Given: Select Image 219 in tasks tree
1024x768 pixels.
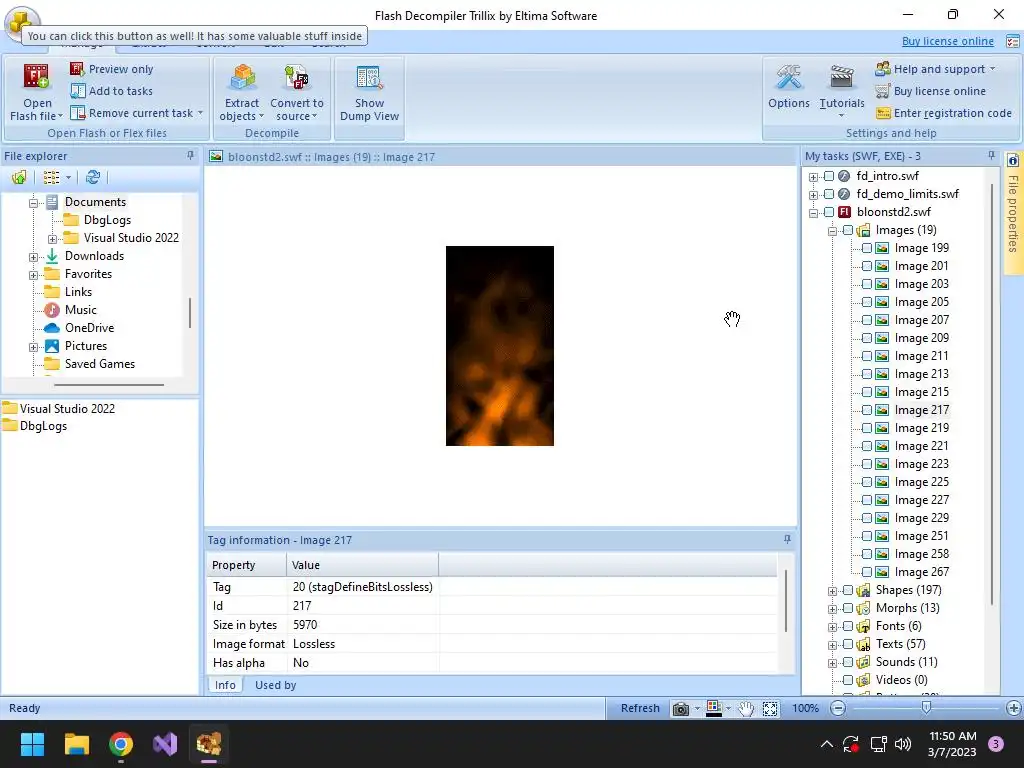Looking at the screenshot, I should click(921, 428).
